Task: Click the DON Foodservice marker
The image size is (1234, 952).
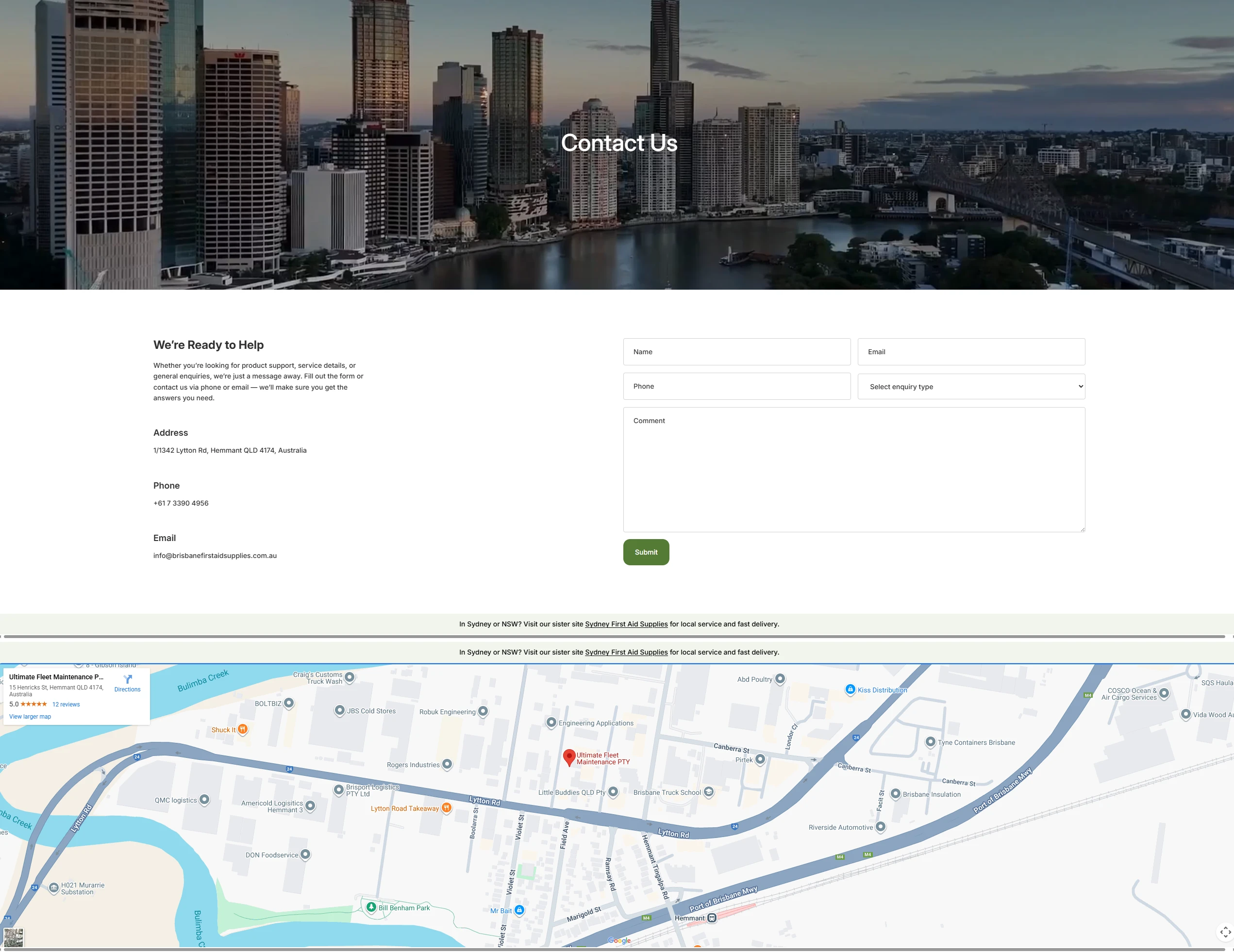Action: pos(305,854)
